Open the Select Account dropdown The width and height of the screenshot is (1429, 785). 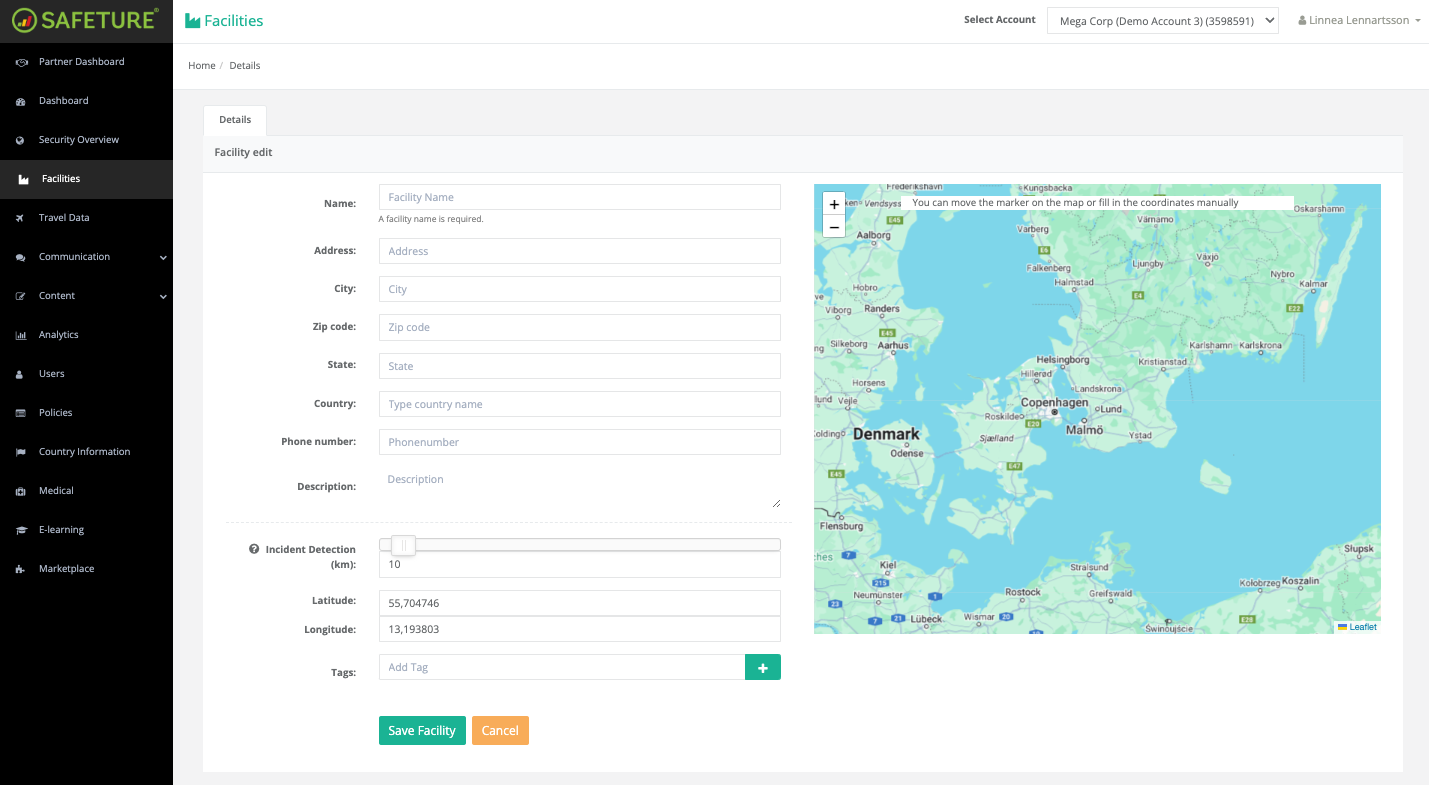1162,21
